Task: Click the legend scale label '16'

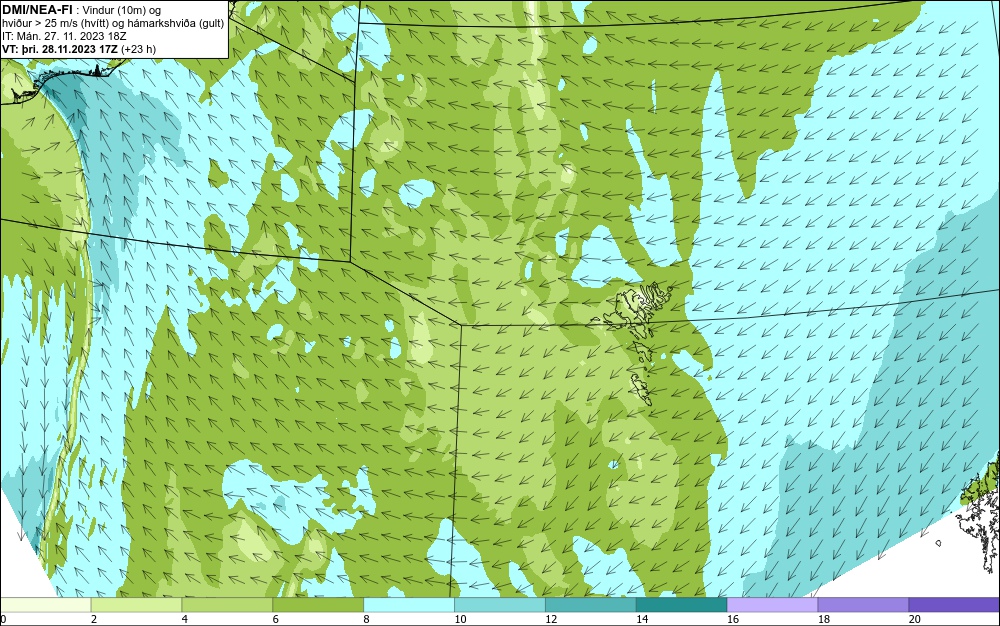Action: pos(733,619)
